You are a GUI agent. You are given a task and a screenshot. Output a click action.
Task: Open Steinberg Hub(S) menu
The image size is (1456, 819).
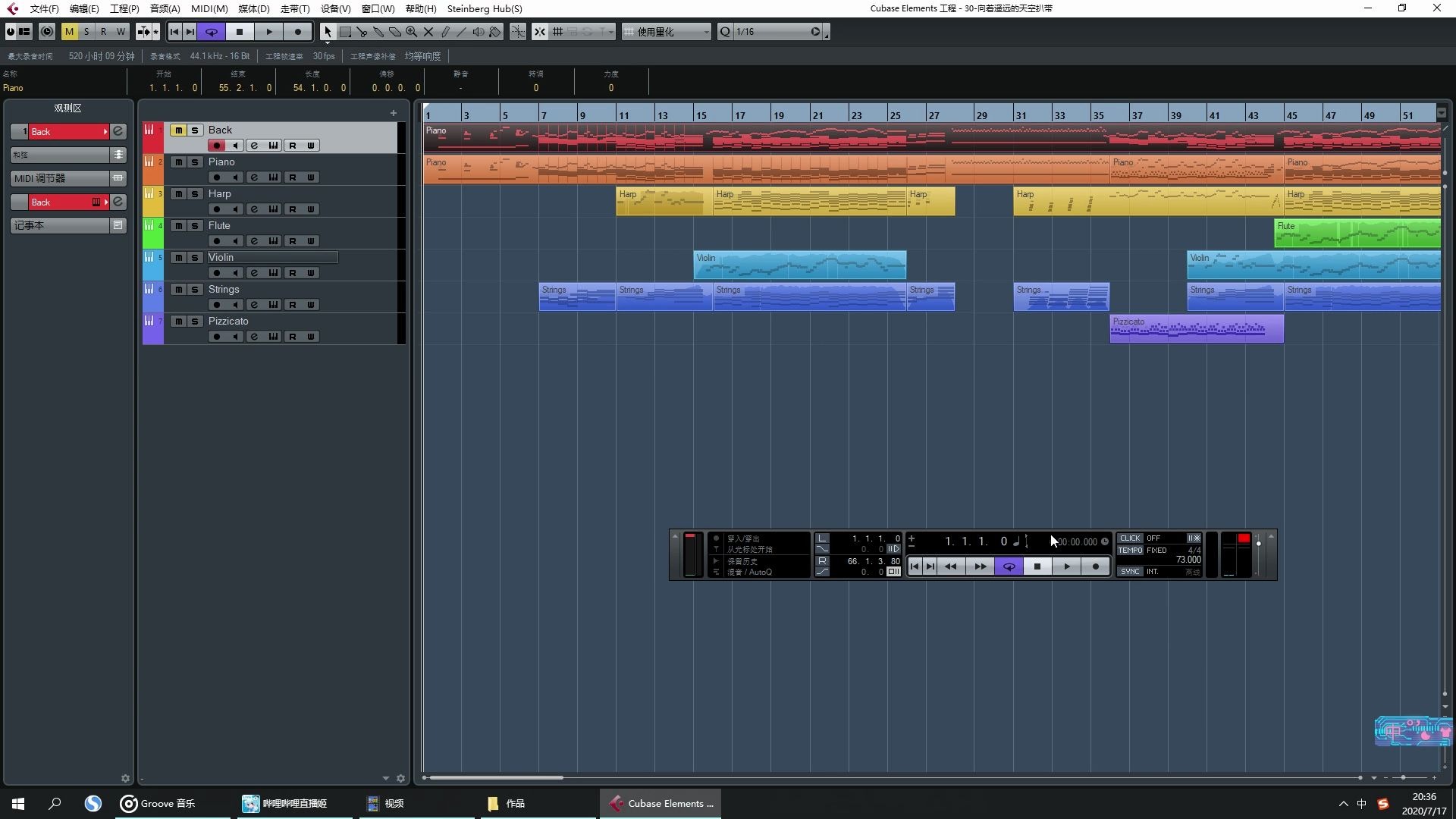point(485,8)
